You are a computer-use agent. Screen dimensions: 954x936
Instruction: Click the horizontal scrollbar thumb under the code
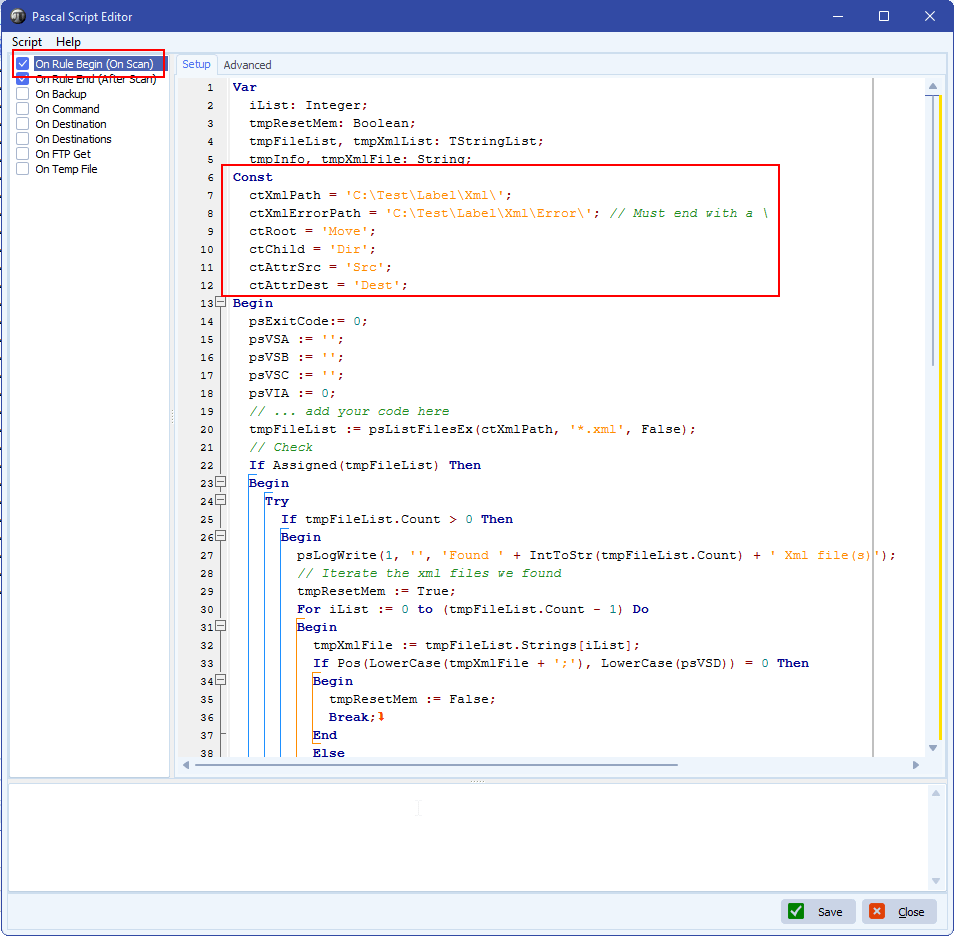435,765
